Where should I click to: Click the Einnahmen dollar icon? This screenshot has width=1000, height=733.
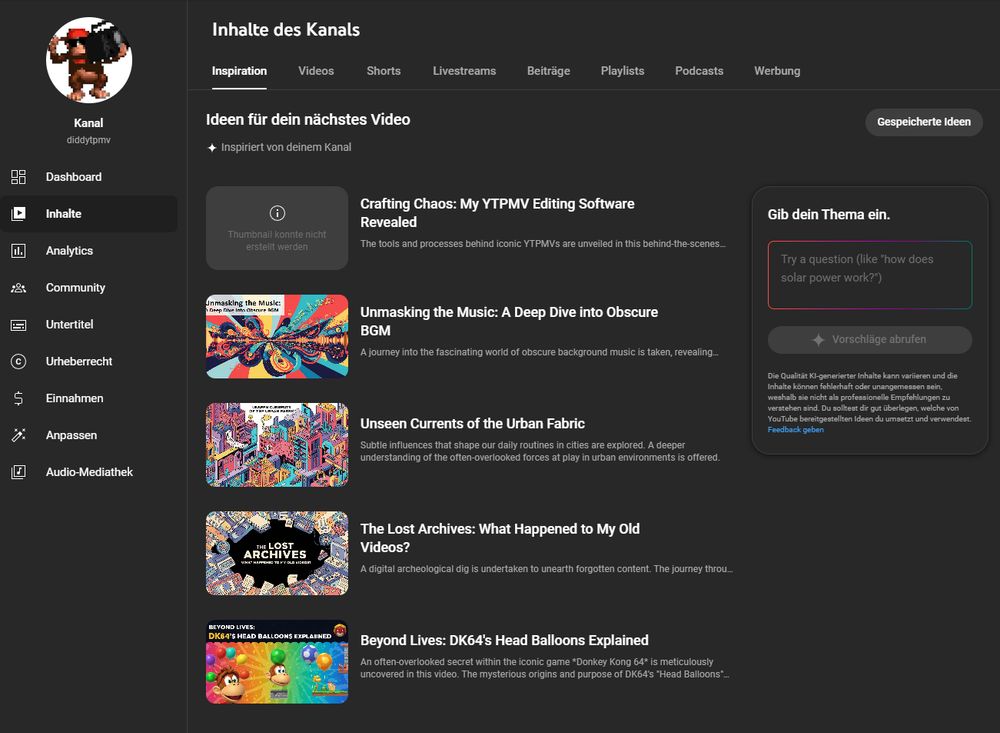click(x=18, y=399)
